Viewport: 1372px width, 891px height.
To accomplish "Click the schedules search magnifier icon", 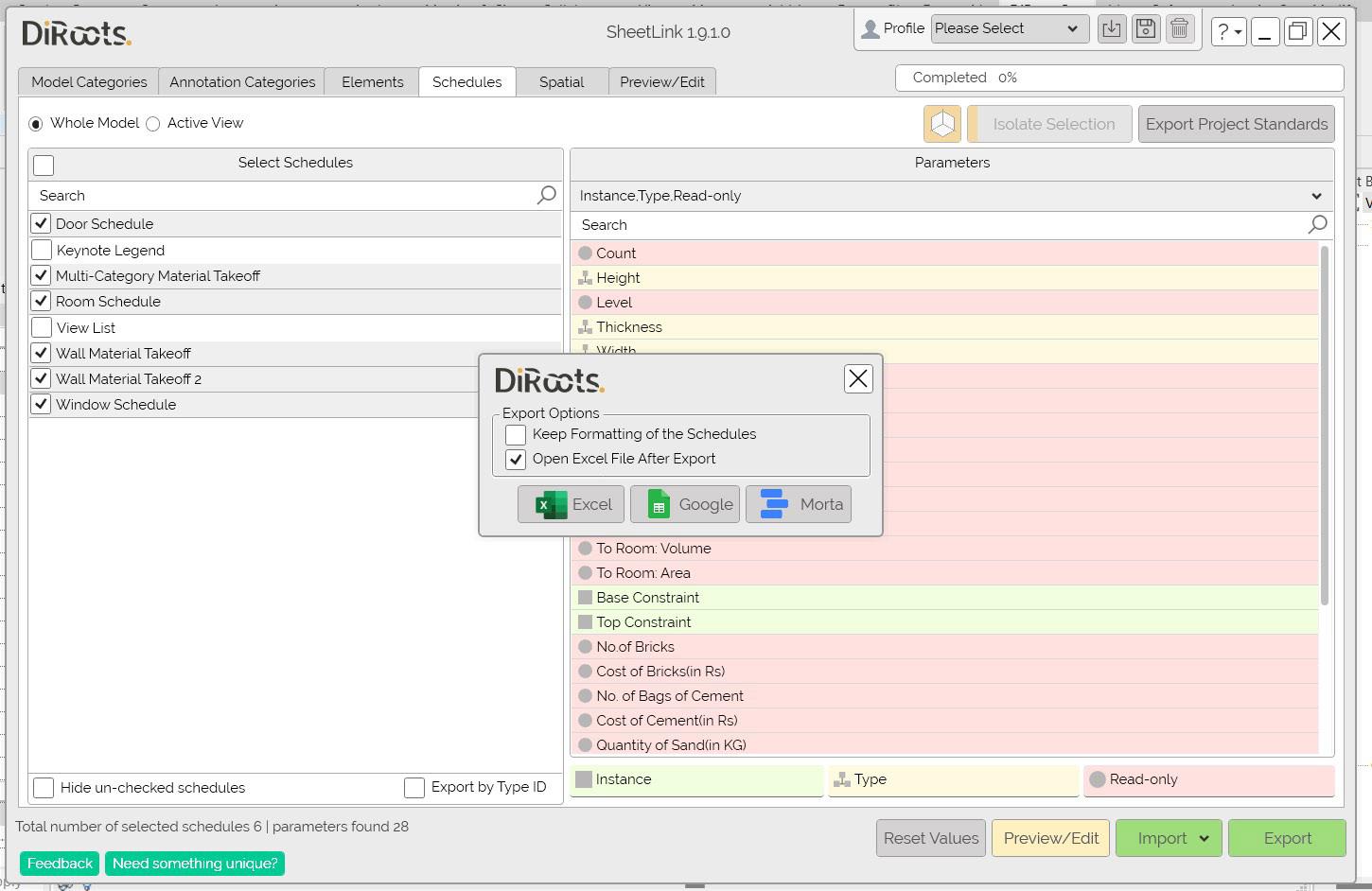I will [547, 195].
